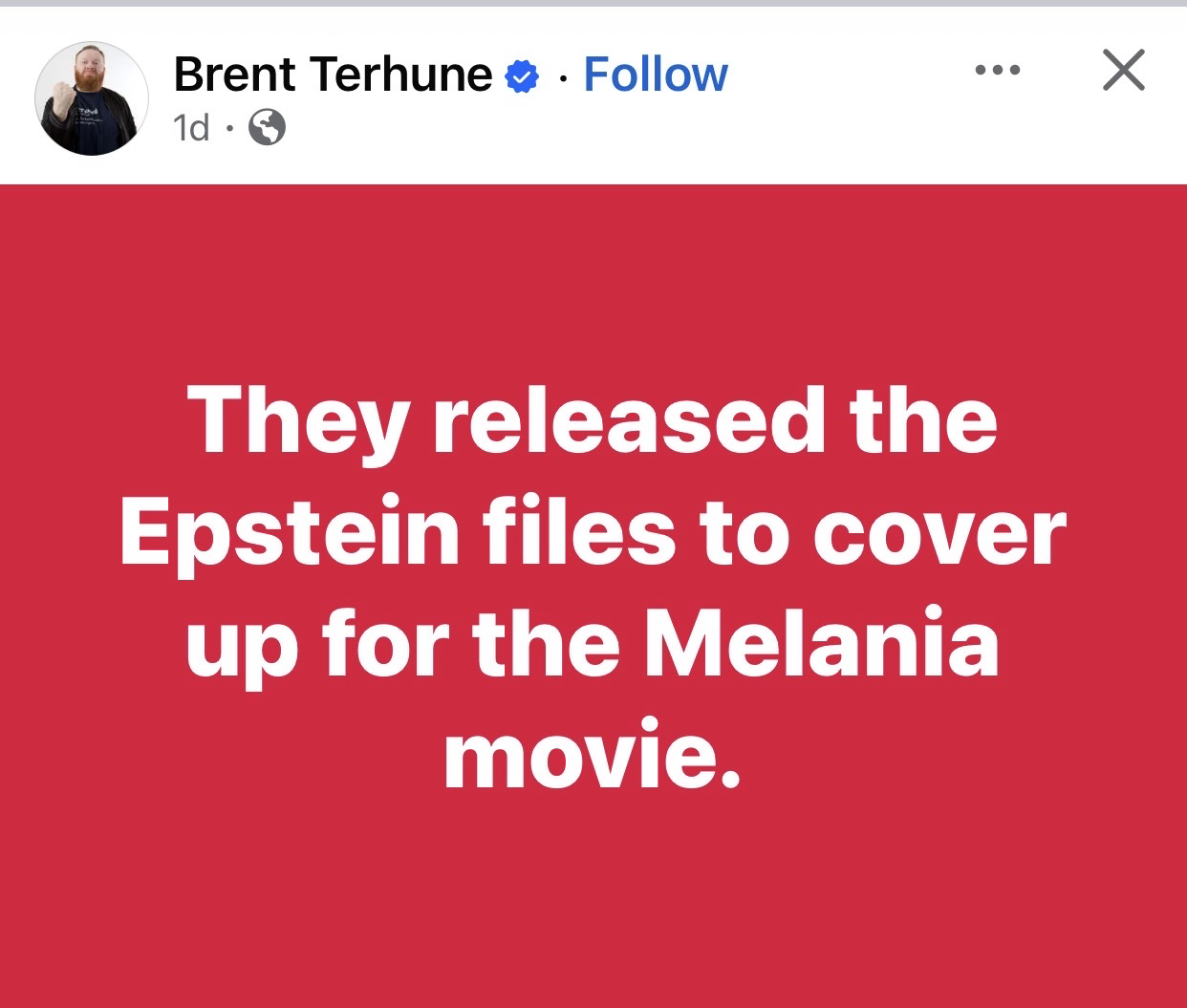
Task: Click the Brent Terhune name link
Action: (x=333, y=74)
